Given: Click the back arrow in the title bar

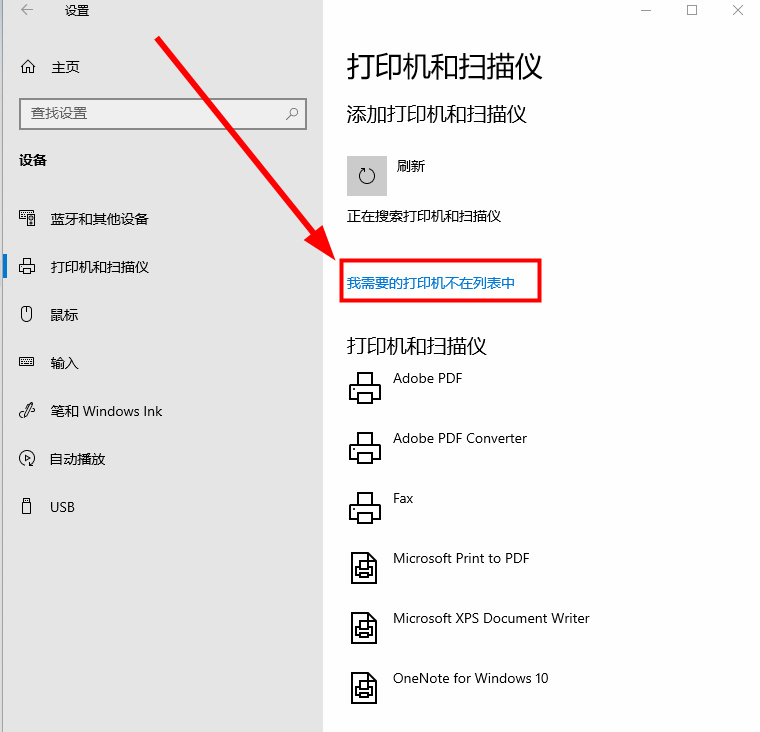Looking at the screenshot, I should pyautogui.click(x=27, y=11).
